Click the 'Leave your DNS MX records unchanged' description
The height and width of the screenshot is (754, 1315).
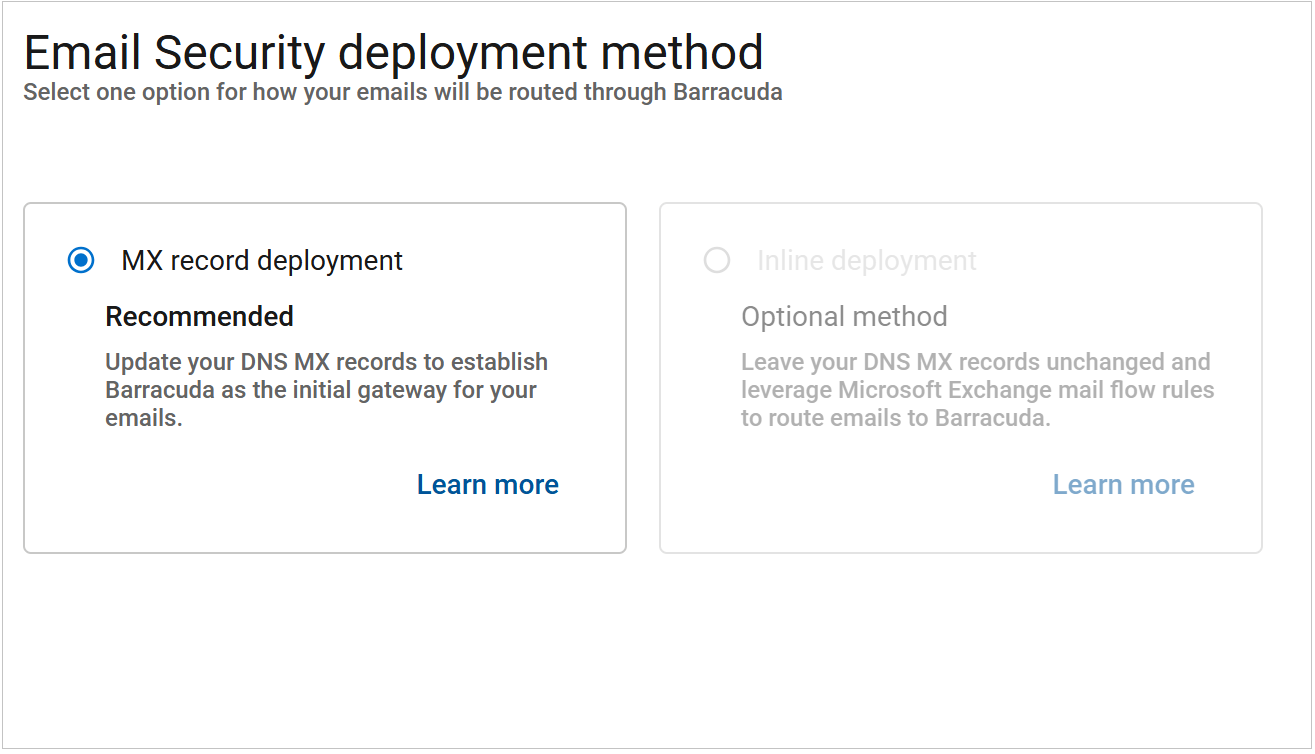click(x=978, y=390)
